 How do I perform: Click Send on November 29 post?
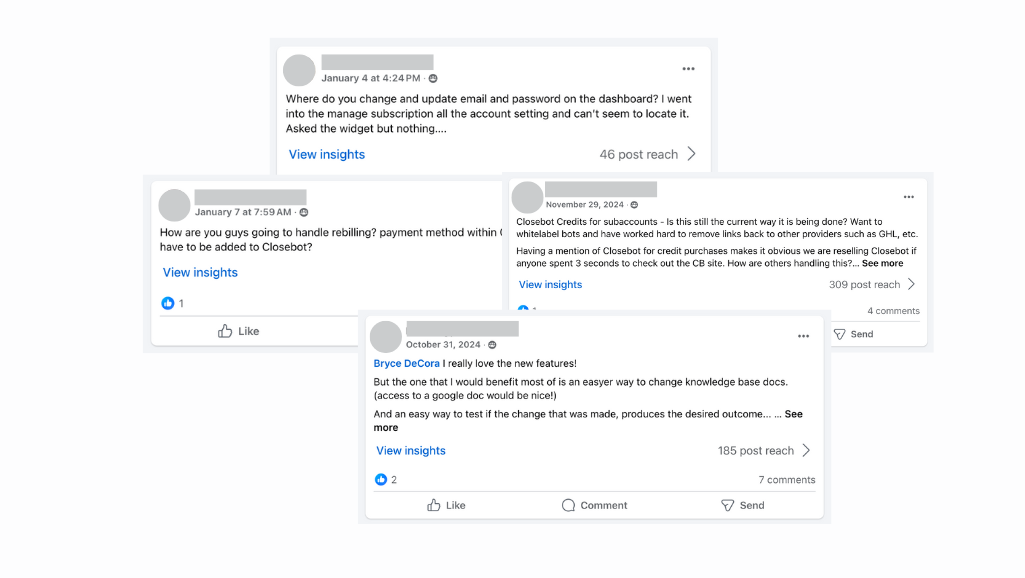pos(854,334)
